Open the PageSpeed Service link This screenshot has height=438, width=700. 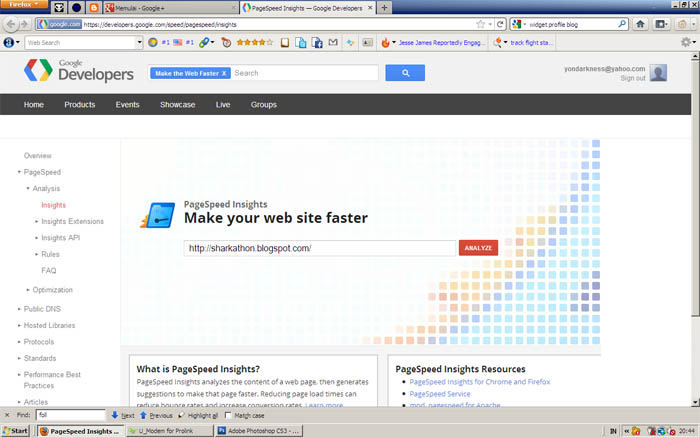tap(440, 394)
